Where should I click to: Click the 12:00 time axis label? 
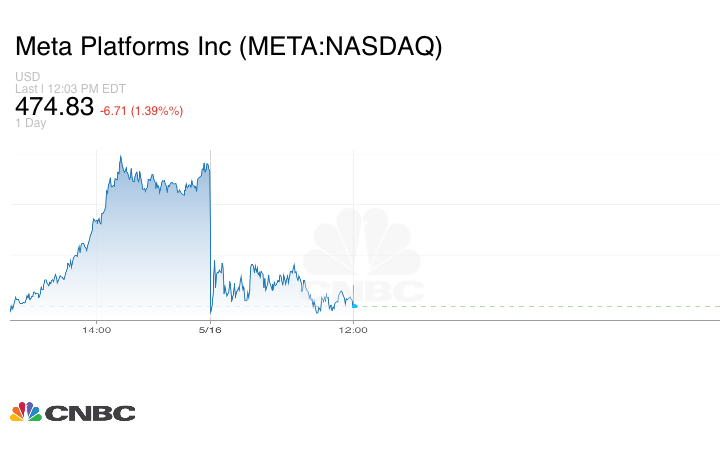pos(354,330)
